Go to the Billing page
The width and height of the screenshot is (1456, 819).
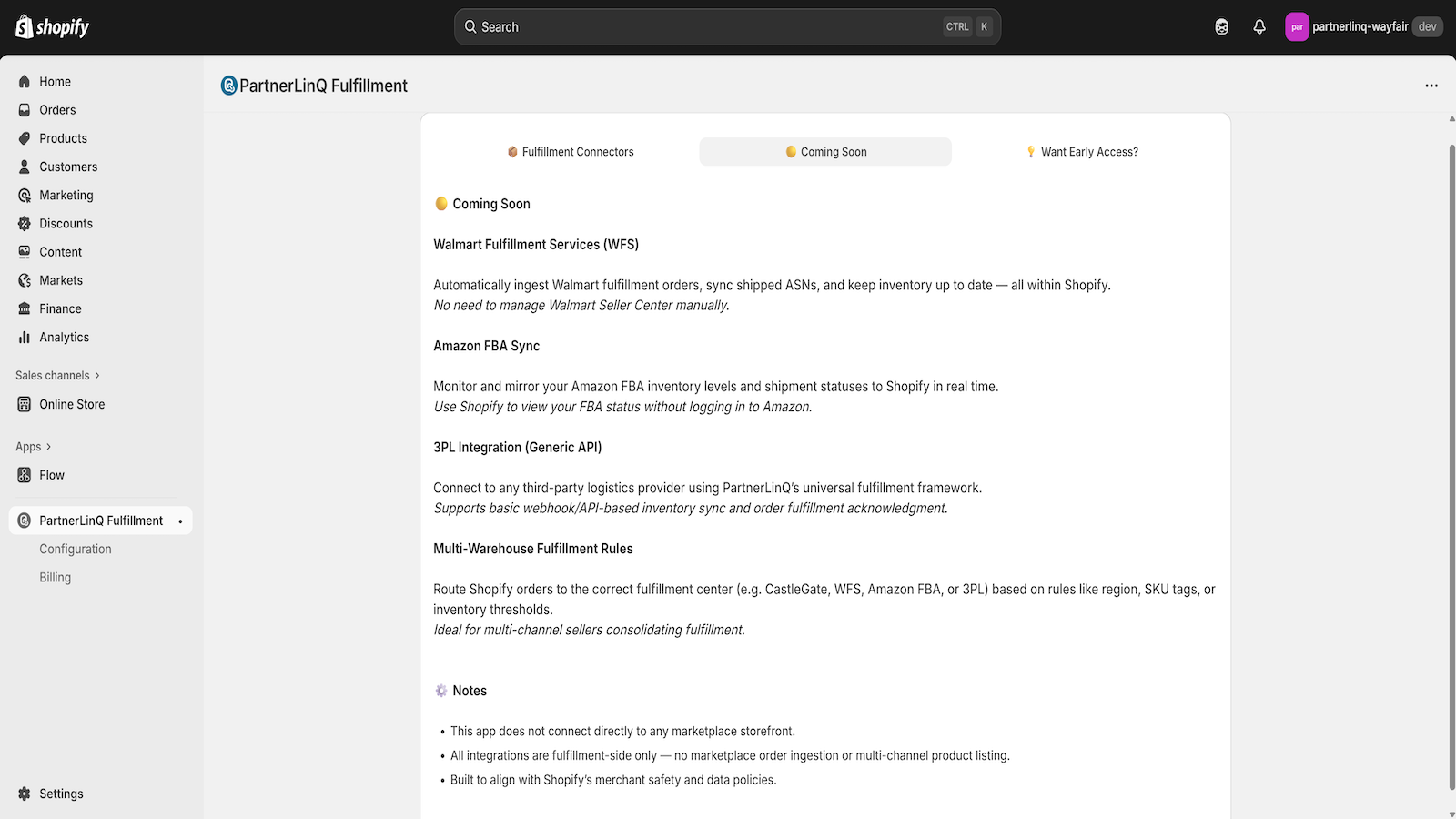click(55, 576)
